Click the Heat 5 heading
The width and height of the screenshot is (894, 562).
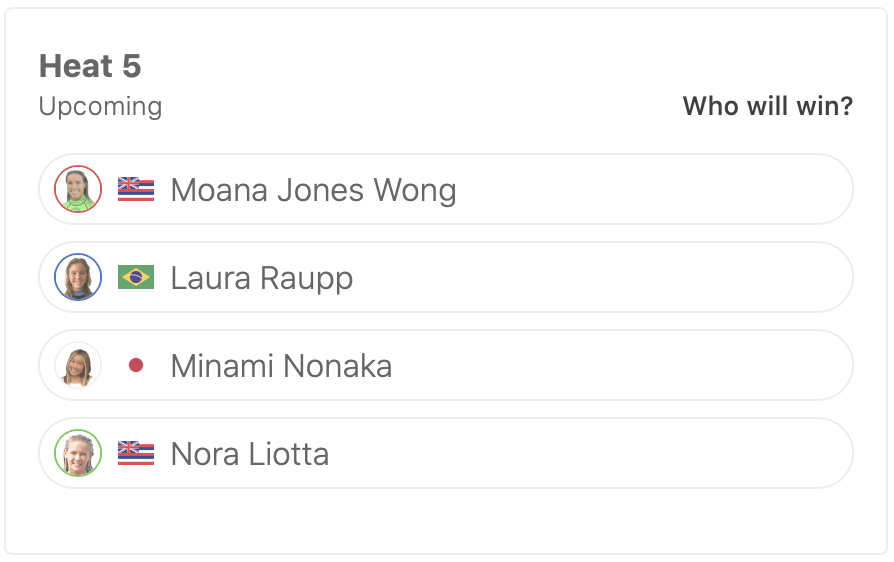tap(90, 67)
